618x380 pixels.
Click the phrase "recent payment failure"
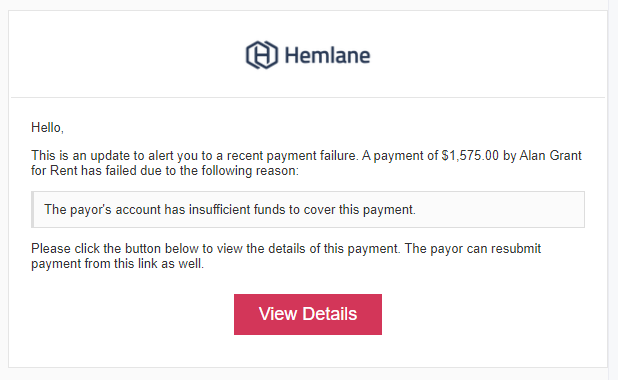(x=291, y=155)
